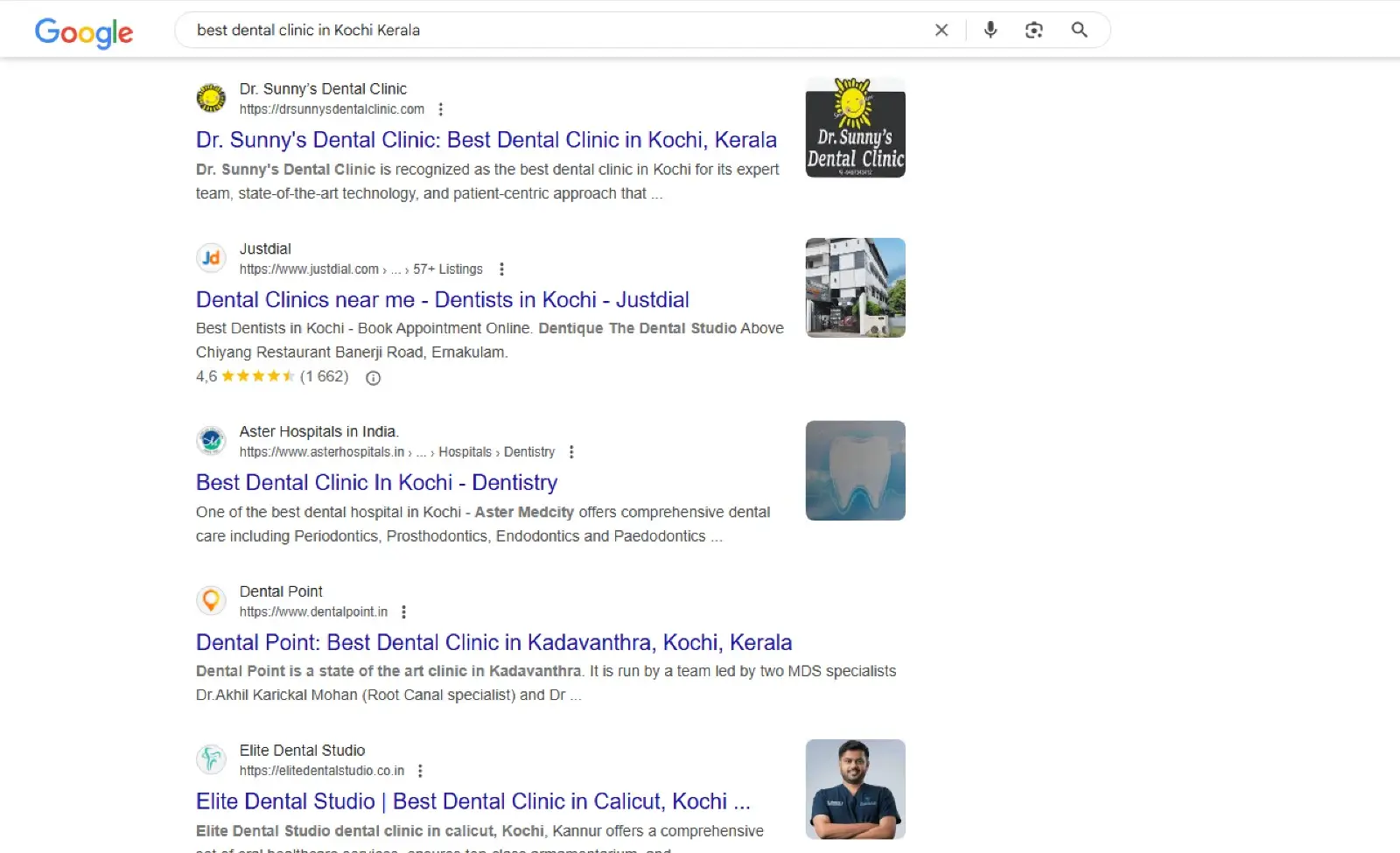Open Dr. Sunny's Dental Clinic result title
1400x853 pixels.
click(486, 140)
